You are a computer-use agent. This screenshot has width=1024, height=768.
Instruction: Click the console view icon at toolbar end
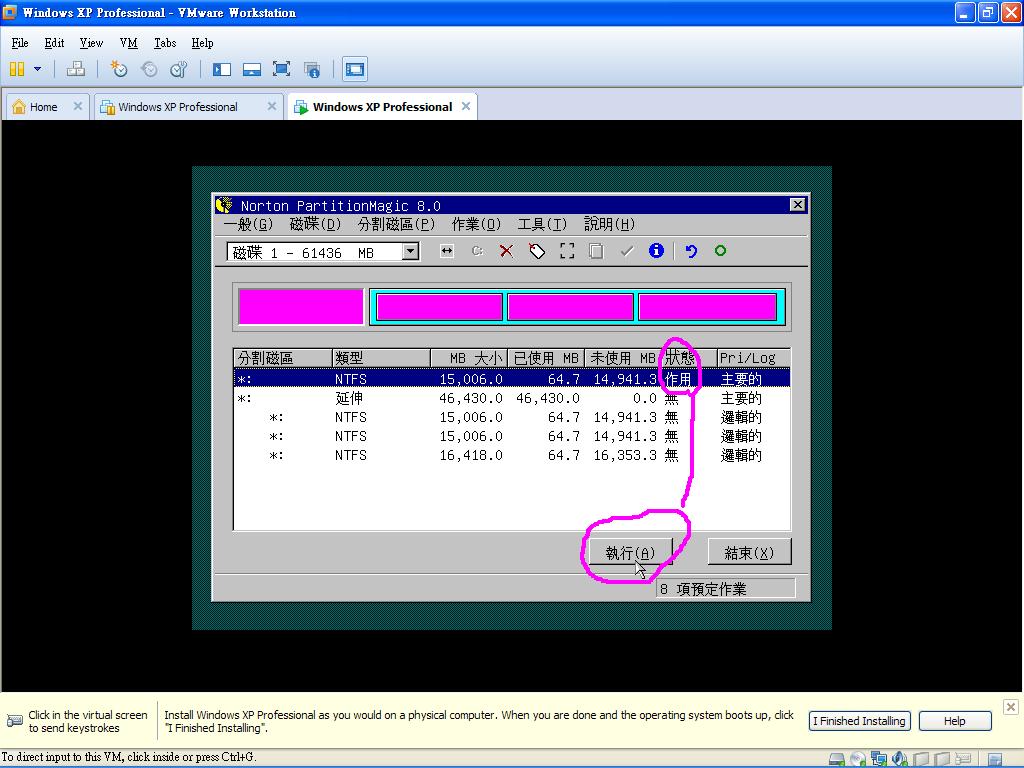(x=355, y=69)
